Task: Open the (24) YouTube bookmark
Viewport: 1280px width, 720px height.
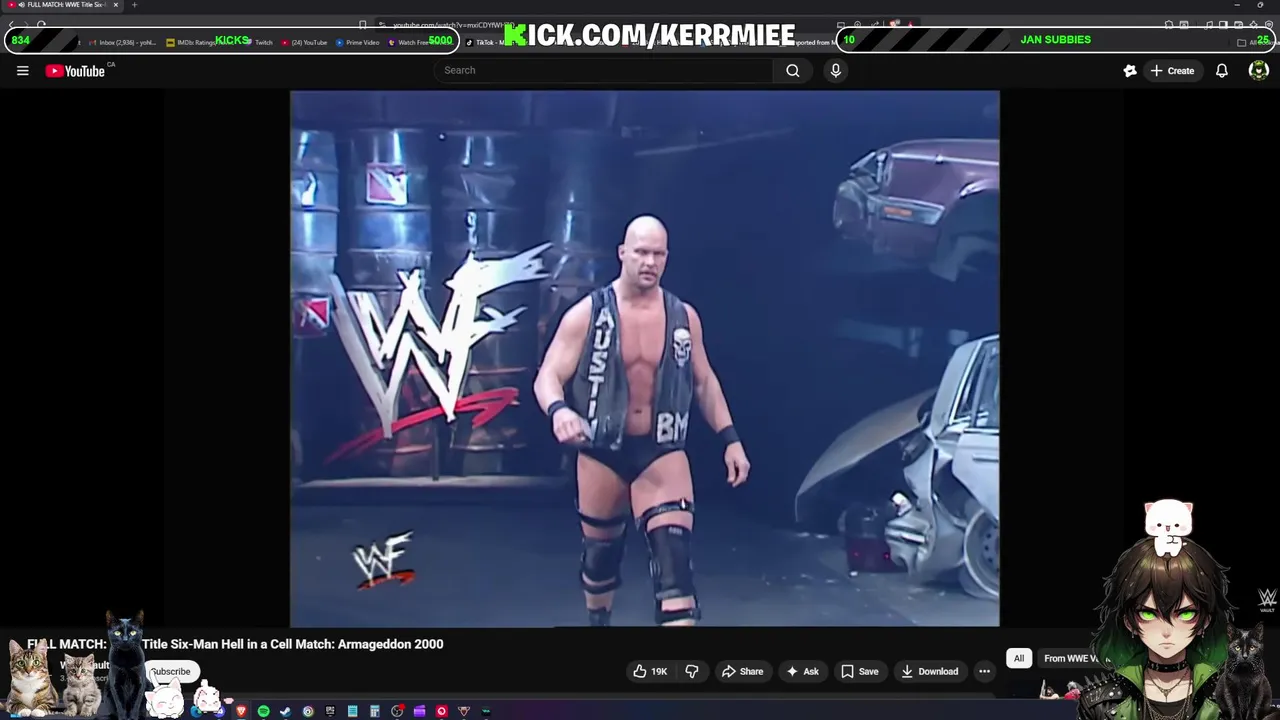Action: 305,42
